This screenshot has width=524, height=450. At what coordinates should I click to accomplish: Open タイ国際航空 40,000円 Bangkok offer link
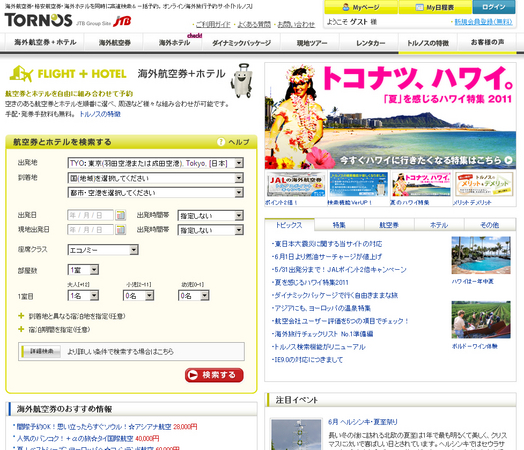tap(88, 438)
